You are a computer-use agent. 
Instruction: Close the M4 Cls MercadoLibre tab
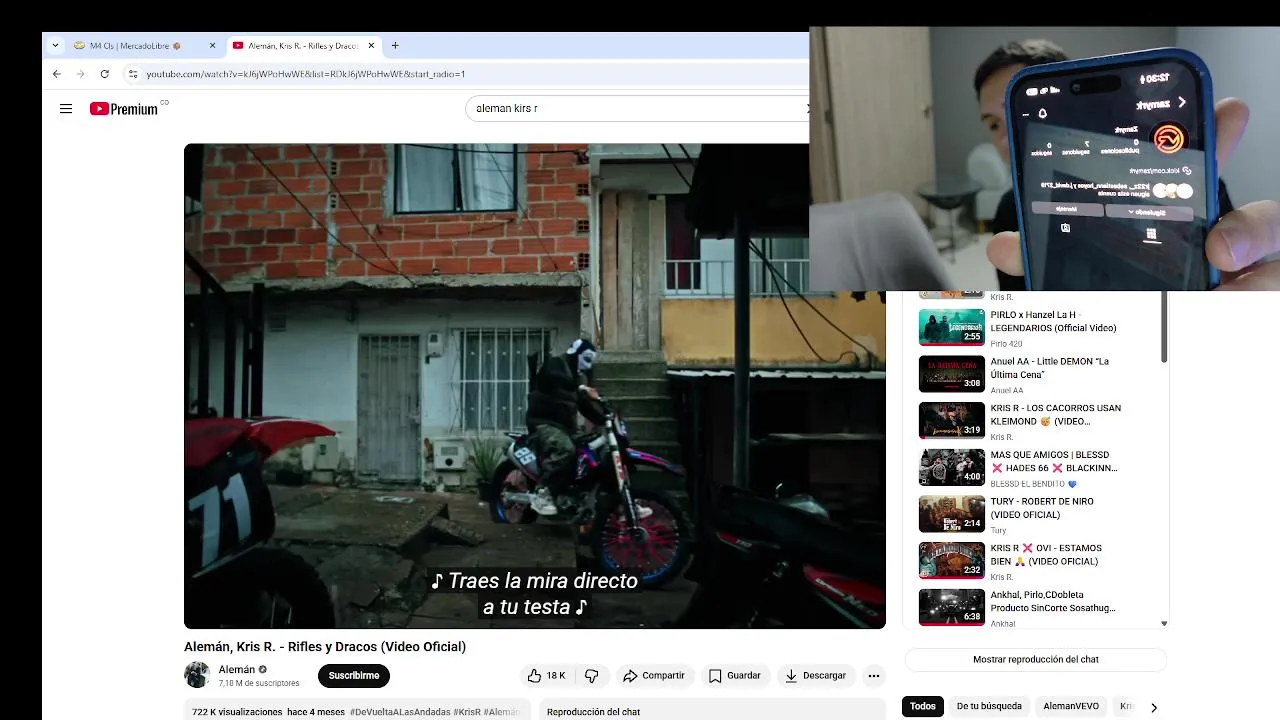tap(212, 46)
